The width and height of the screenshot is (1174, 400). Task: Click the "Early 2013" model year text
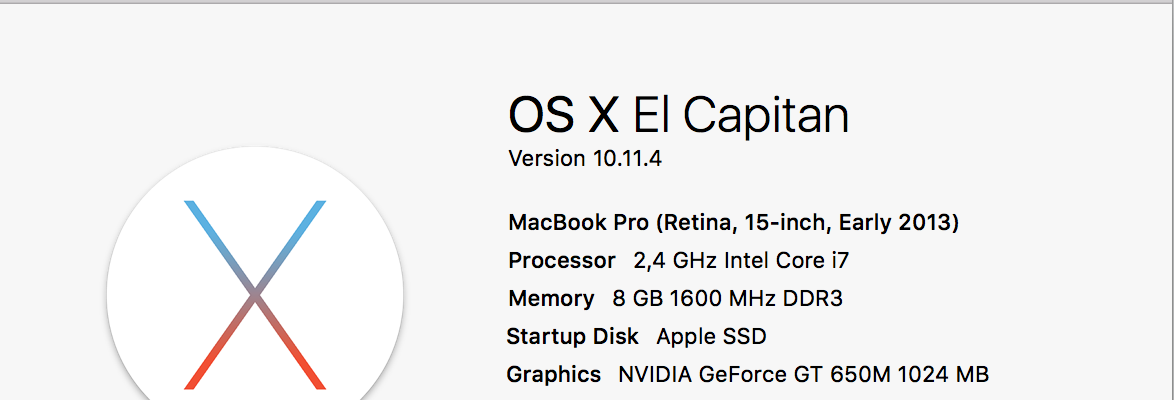tap(895, 222)
